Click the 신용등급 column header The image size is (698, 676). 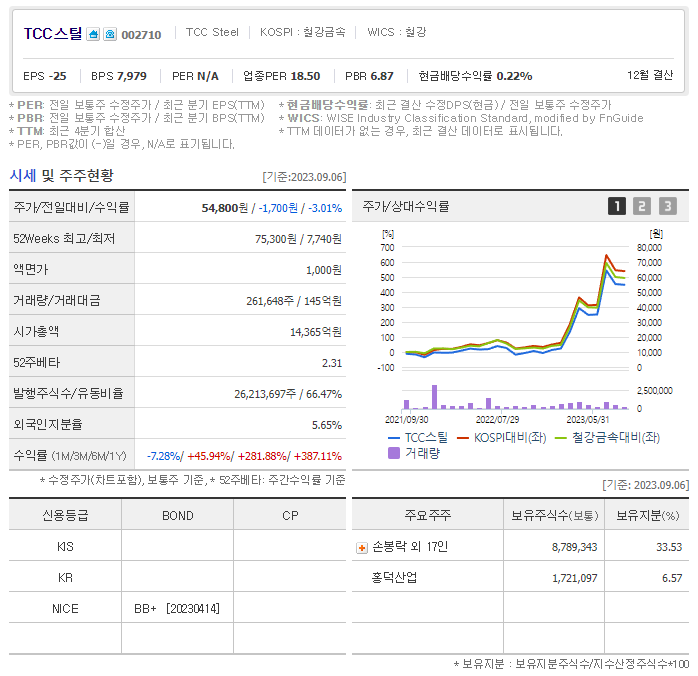click(65, 515)
